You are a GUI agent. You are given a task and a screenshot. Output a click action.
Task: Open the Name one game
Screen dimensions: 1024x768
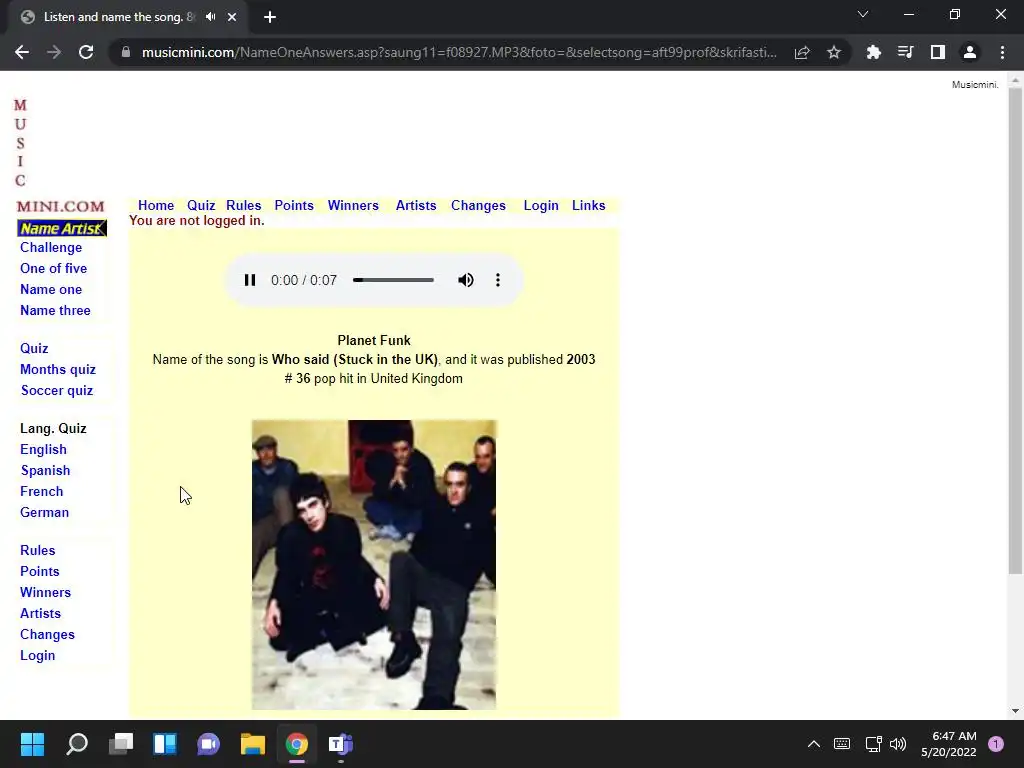[x=51, y=289]
